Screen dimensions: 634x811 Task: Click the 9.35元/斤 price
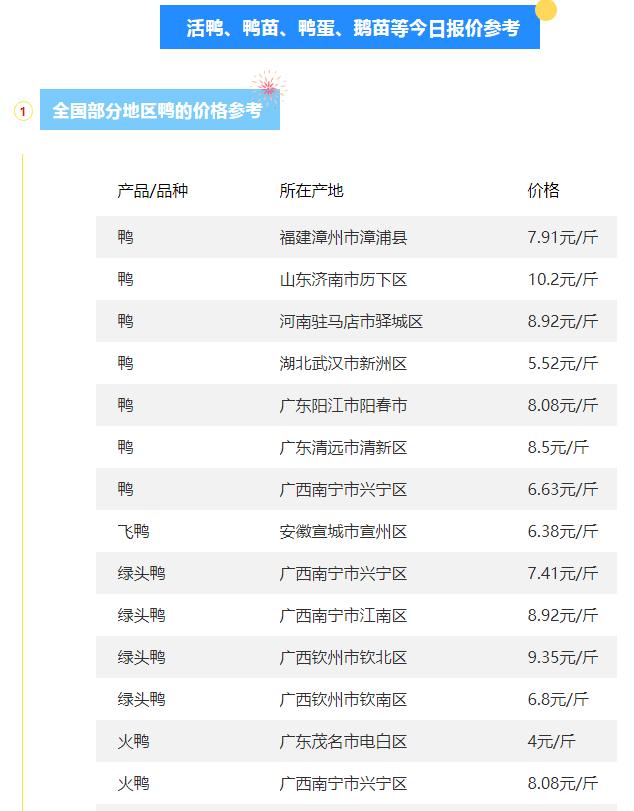coord(562,658)
